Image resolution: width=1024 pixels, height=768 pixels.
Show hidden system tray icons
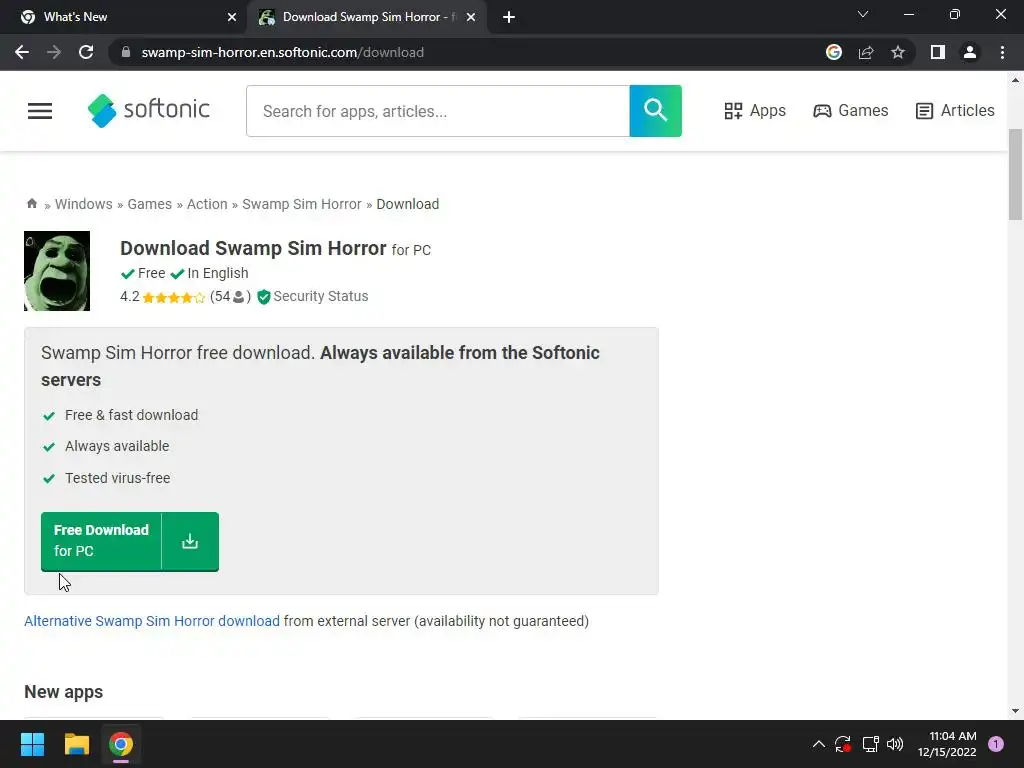818,744
